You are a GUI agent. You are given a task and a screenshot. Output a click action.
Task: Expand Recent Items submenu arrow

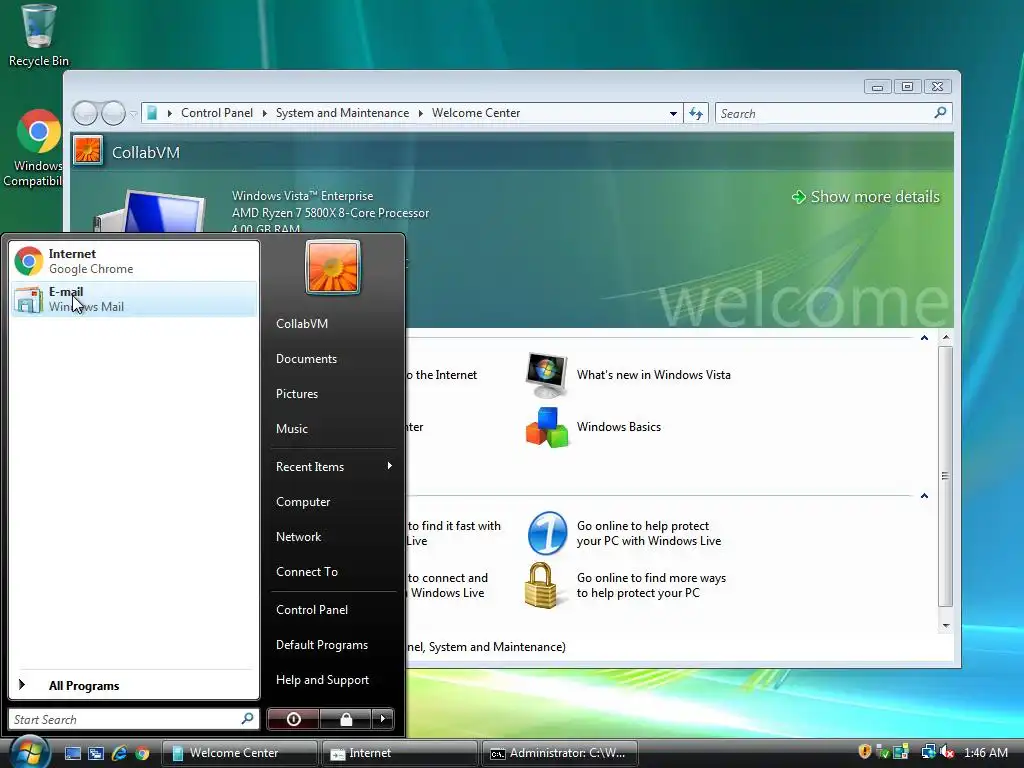point(389,466)
